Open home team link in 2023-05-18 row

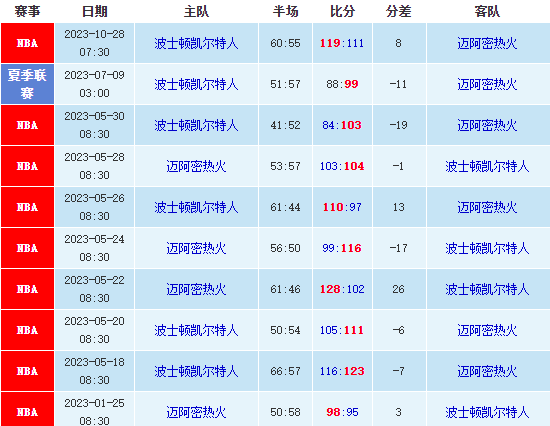pyautogui.click(x=196, y=372)
